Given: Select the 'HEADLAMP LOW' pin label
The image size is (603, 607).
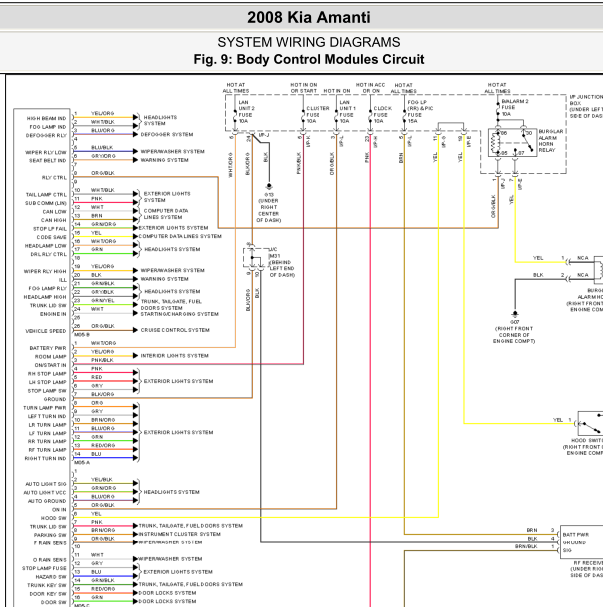Looking at the screenshot, I should click(46, 246).
